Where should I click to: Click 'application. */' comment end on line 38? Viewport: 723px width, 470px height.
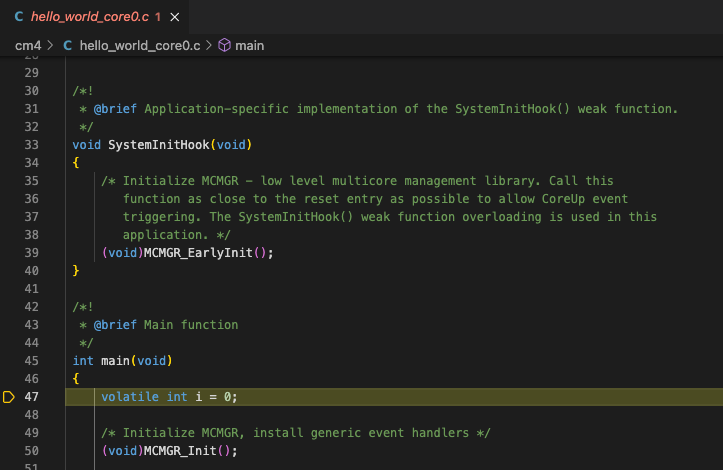pyautogui.click(x=177, y=235)
